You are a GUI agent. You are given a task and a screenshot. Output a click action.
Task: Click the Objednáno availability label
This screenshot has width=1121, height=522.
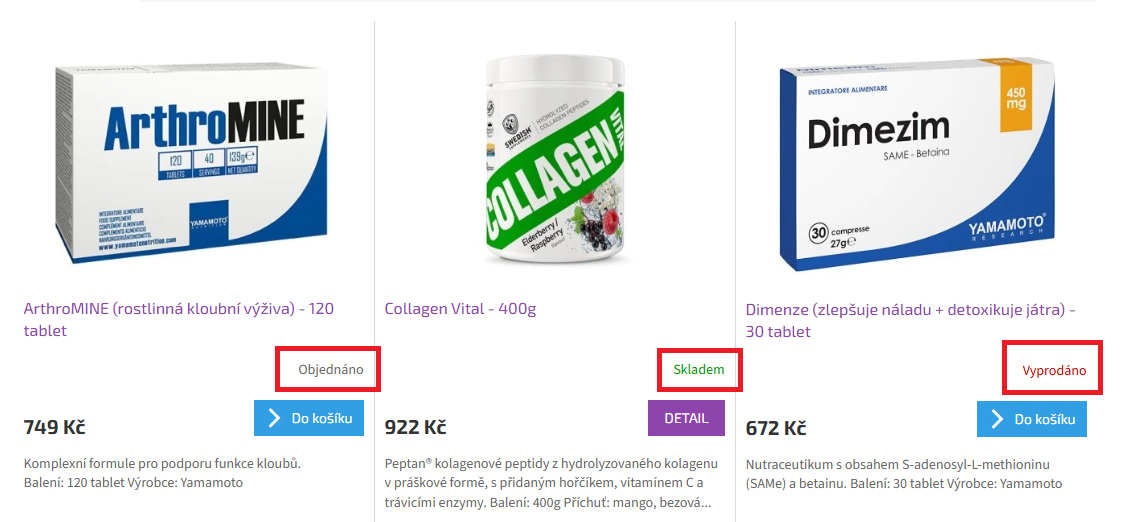tap(331, 370)
